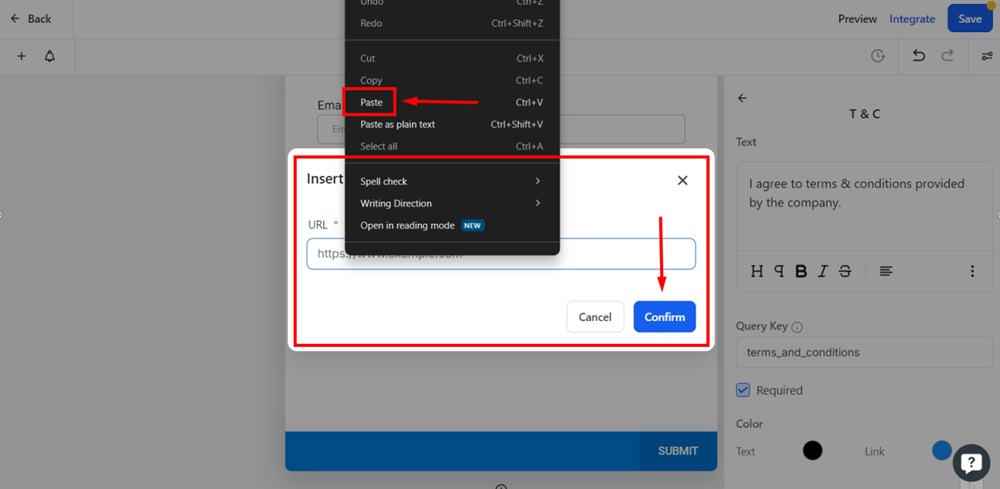Toggle strikethrough text formatting
The height and width of the screenshot is (489, 1000).
(845, 271)
